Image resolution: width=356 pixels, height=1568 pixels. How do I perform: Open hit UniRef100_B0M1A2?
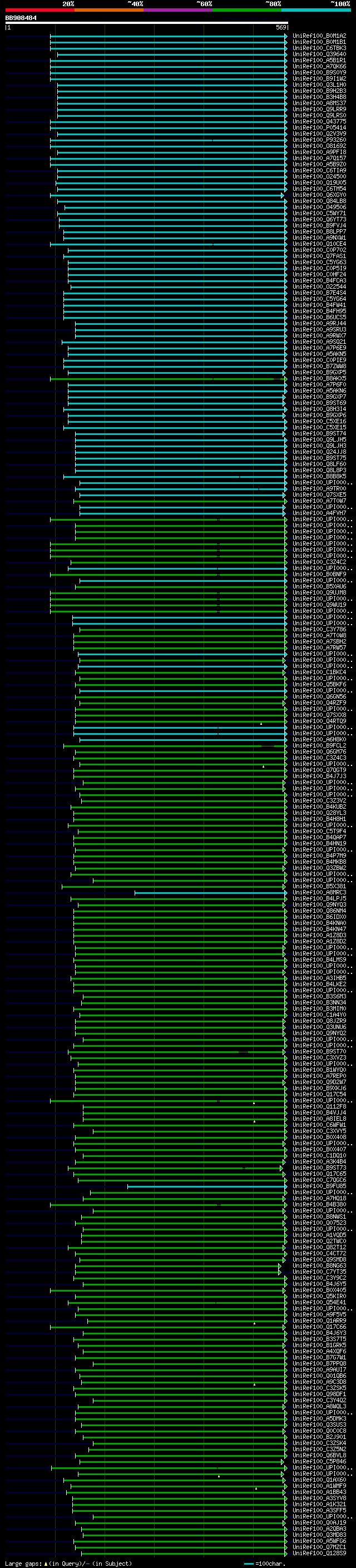coord(319,36)
